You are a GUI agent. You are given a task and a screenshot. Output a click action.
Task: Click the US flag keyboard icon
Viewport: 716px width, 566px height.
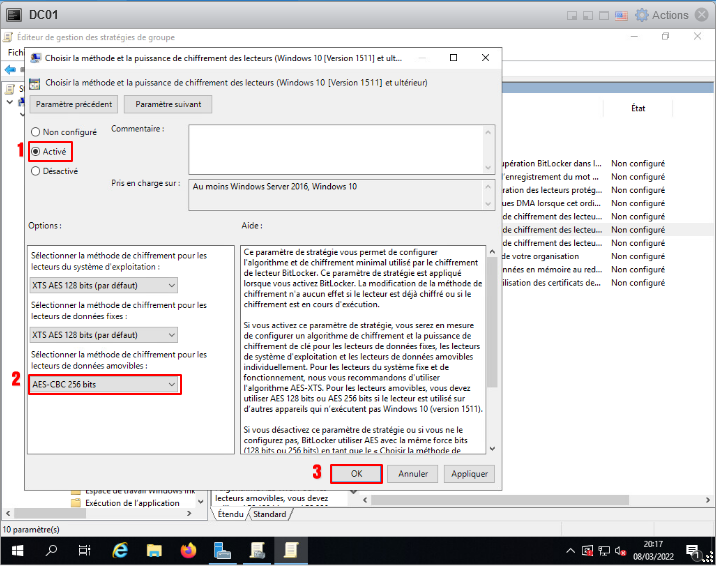(620, 15)
